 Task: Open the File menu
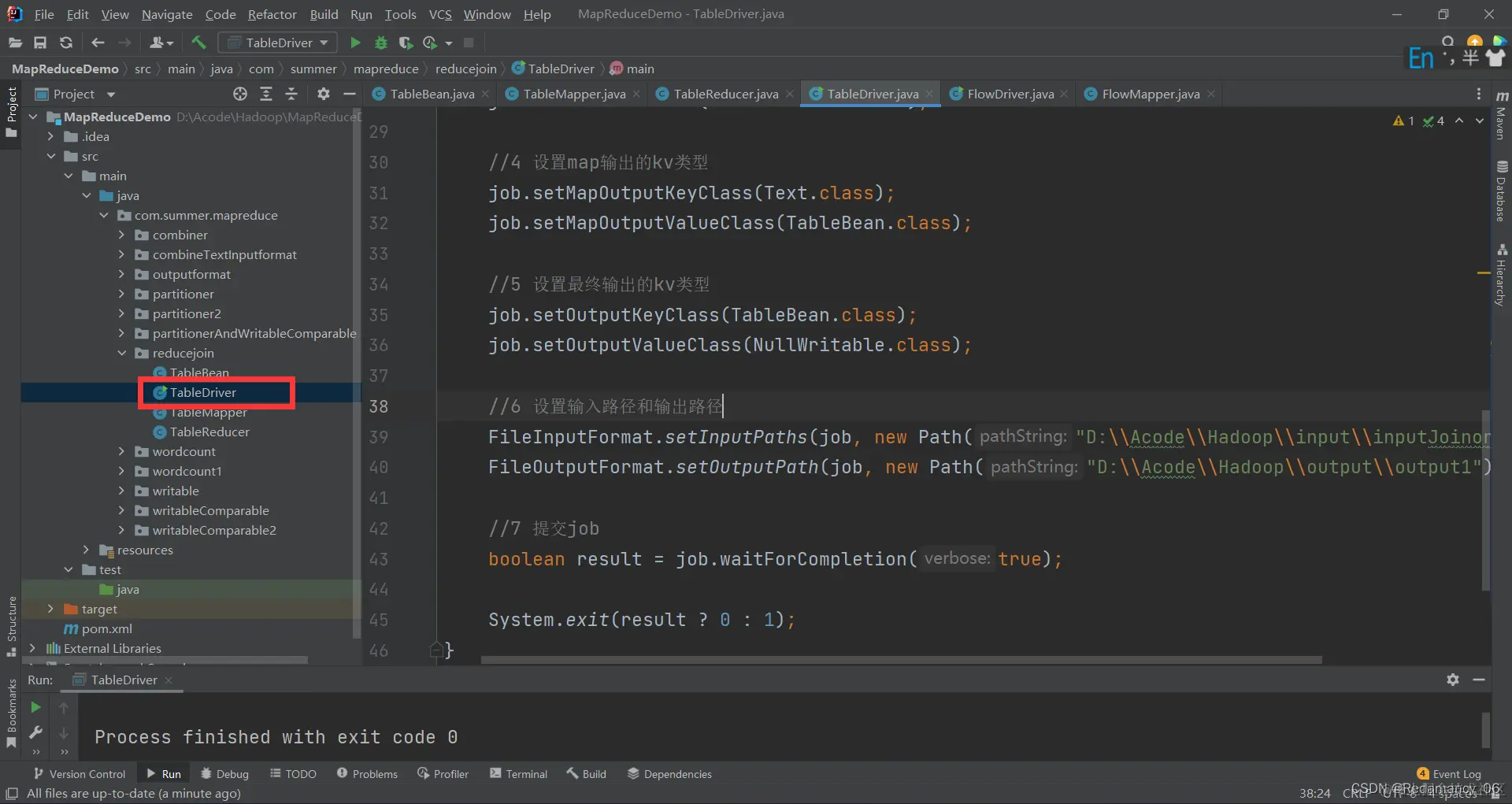click(x=44, y=14)
